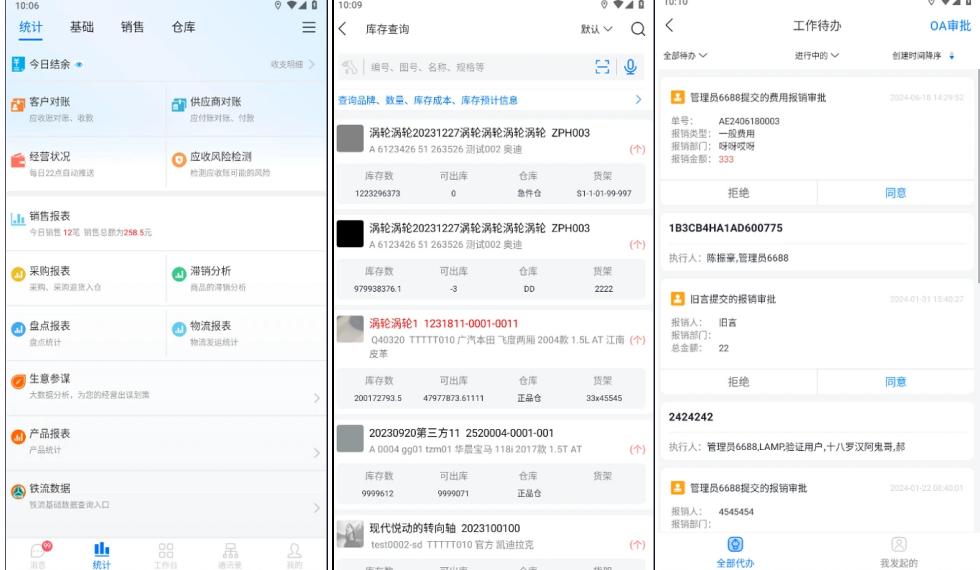
Task: Open the hamburger menu on statistics screen
Action: (x=309, y=28)
